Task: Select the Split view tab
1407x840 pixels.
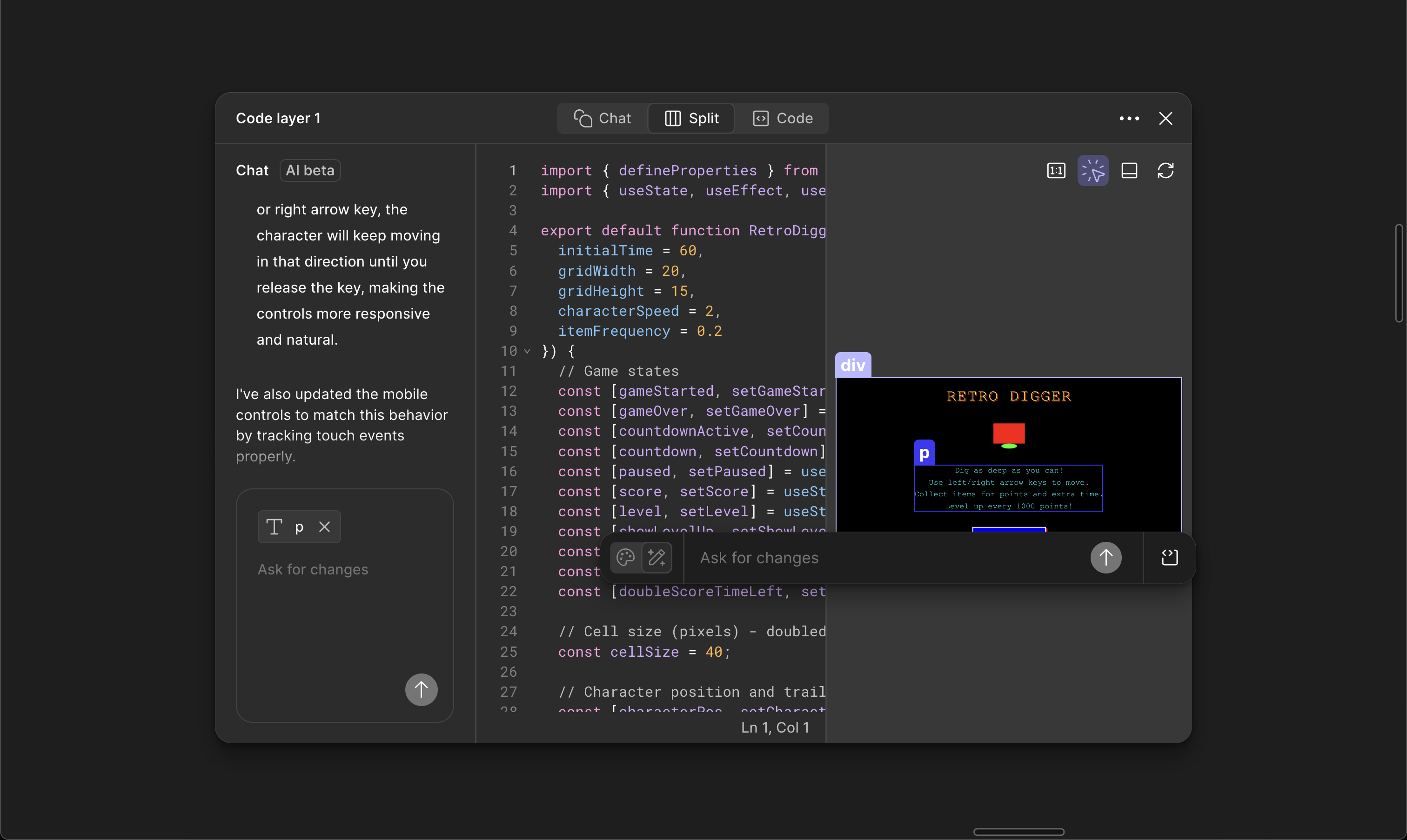Action: click(x=691, y=118)
